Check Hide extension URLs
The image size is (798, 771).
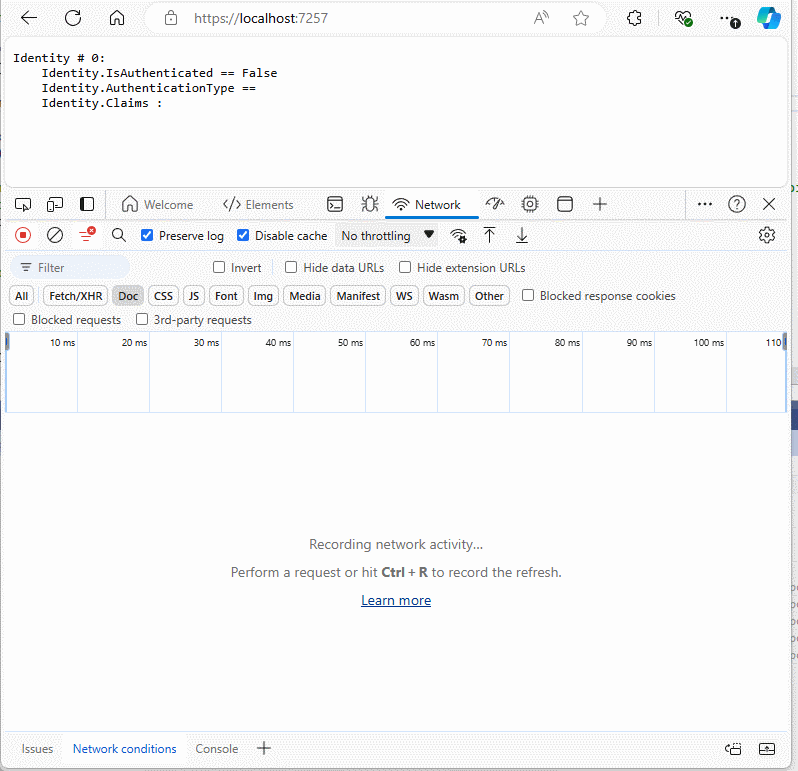pos(405,267)
